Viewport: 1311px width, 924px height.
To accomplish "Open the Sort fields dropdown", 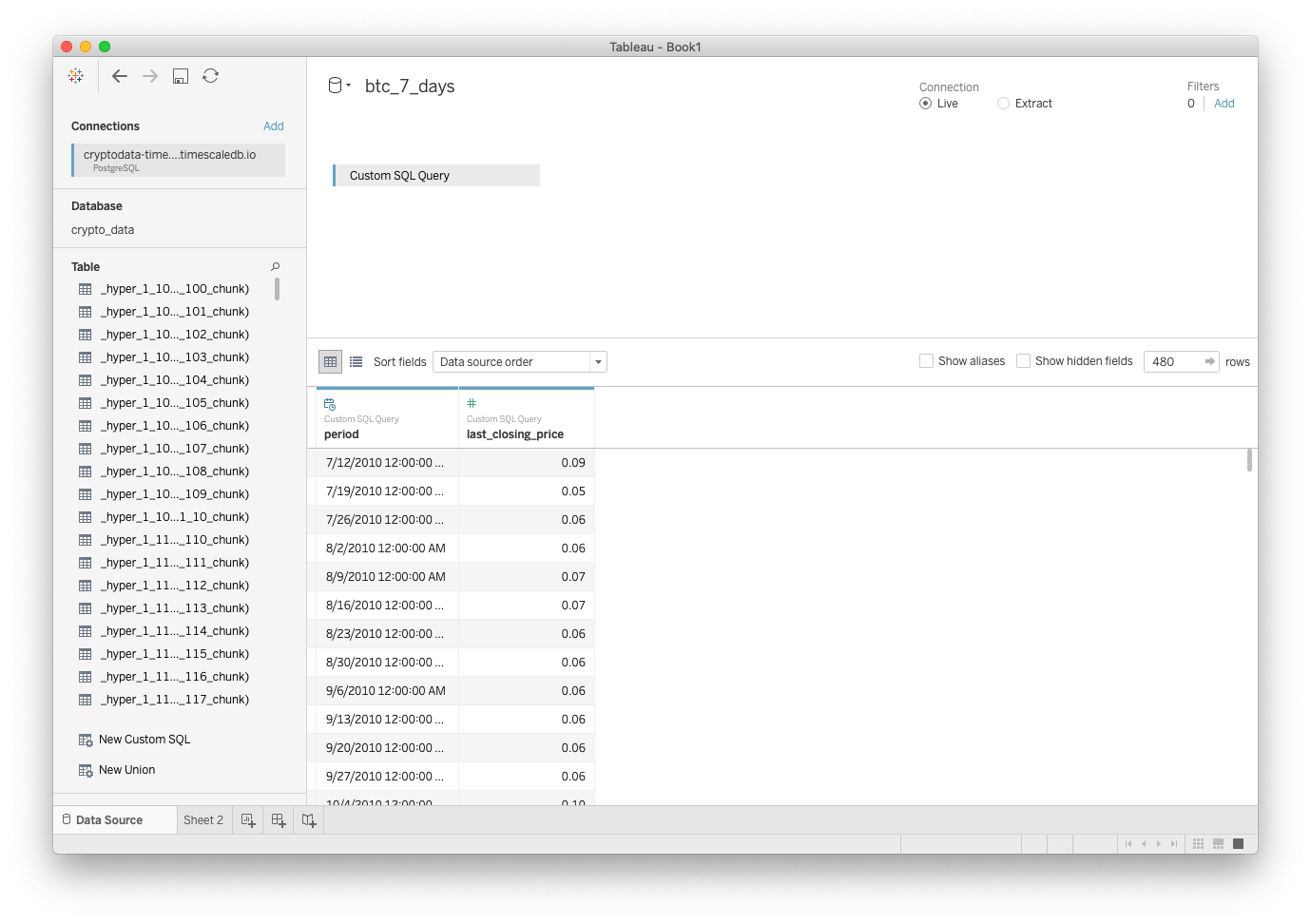I will 519,362.
